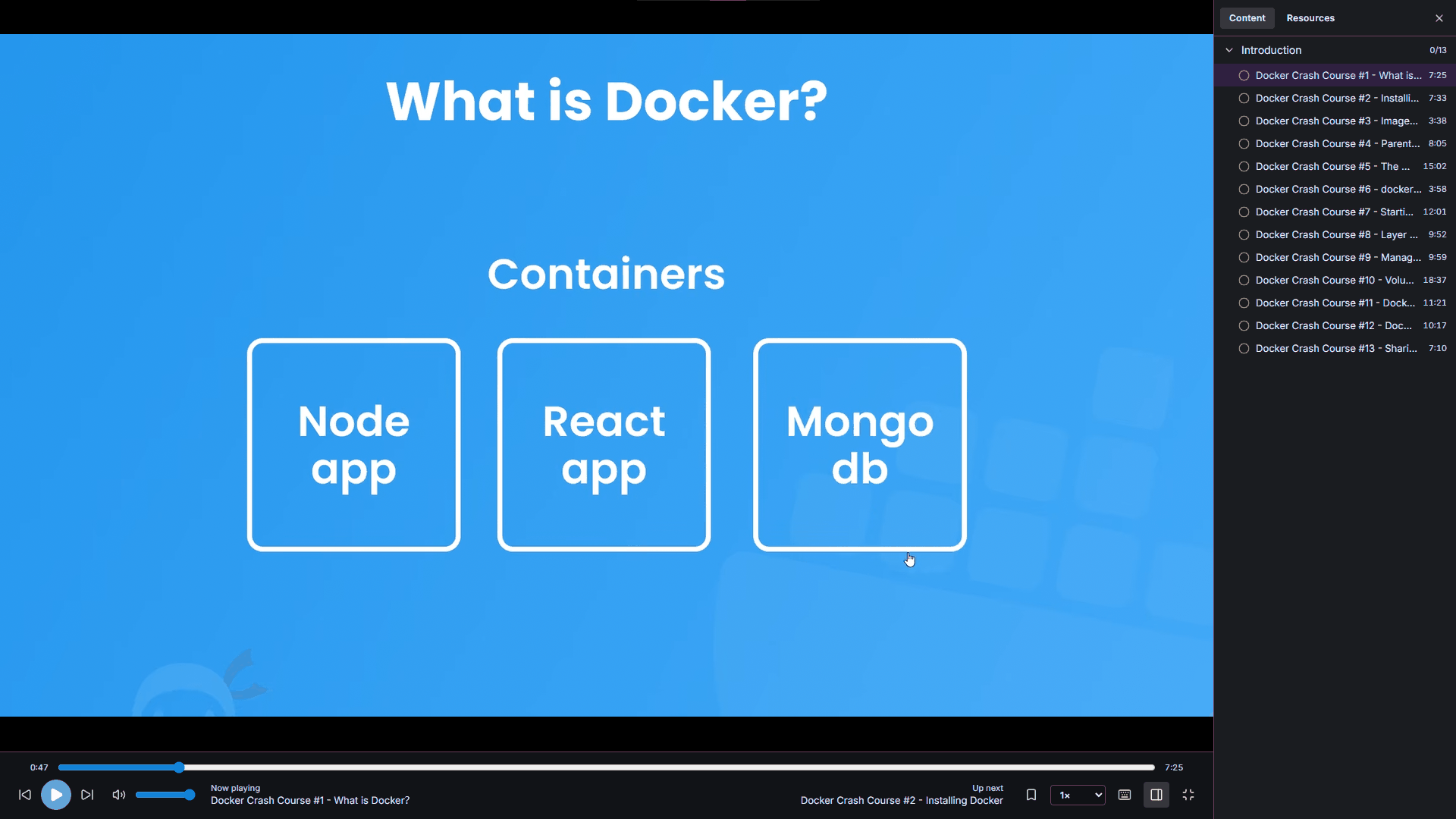Open lecture Docker Crash Course #2 - Installi...
This screenshot has width=1456, height=819.
tap(1337, 99)
